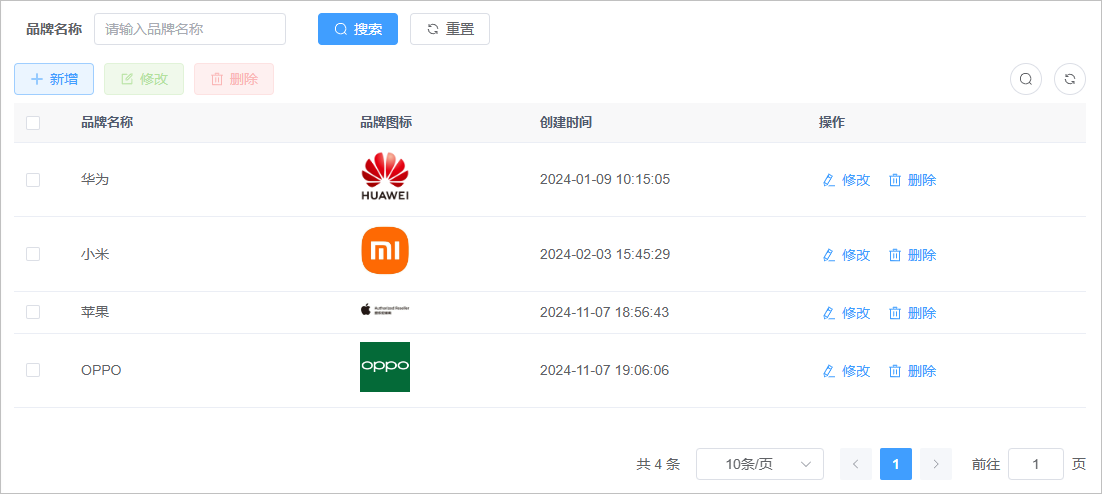The height and width of the screenshot is (494, 1102).
Task: Click the 新增 add button
Action: [54, 79]
